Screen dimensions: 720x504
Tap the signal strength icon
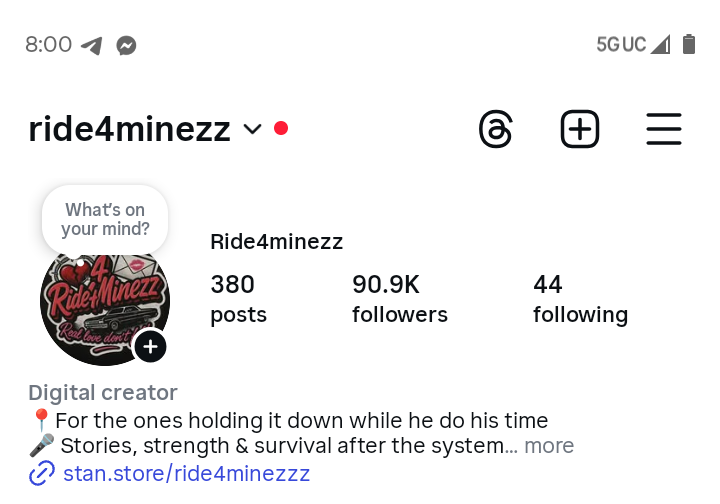(x=660, y=44)
